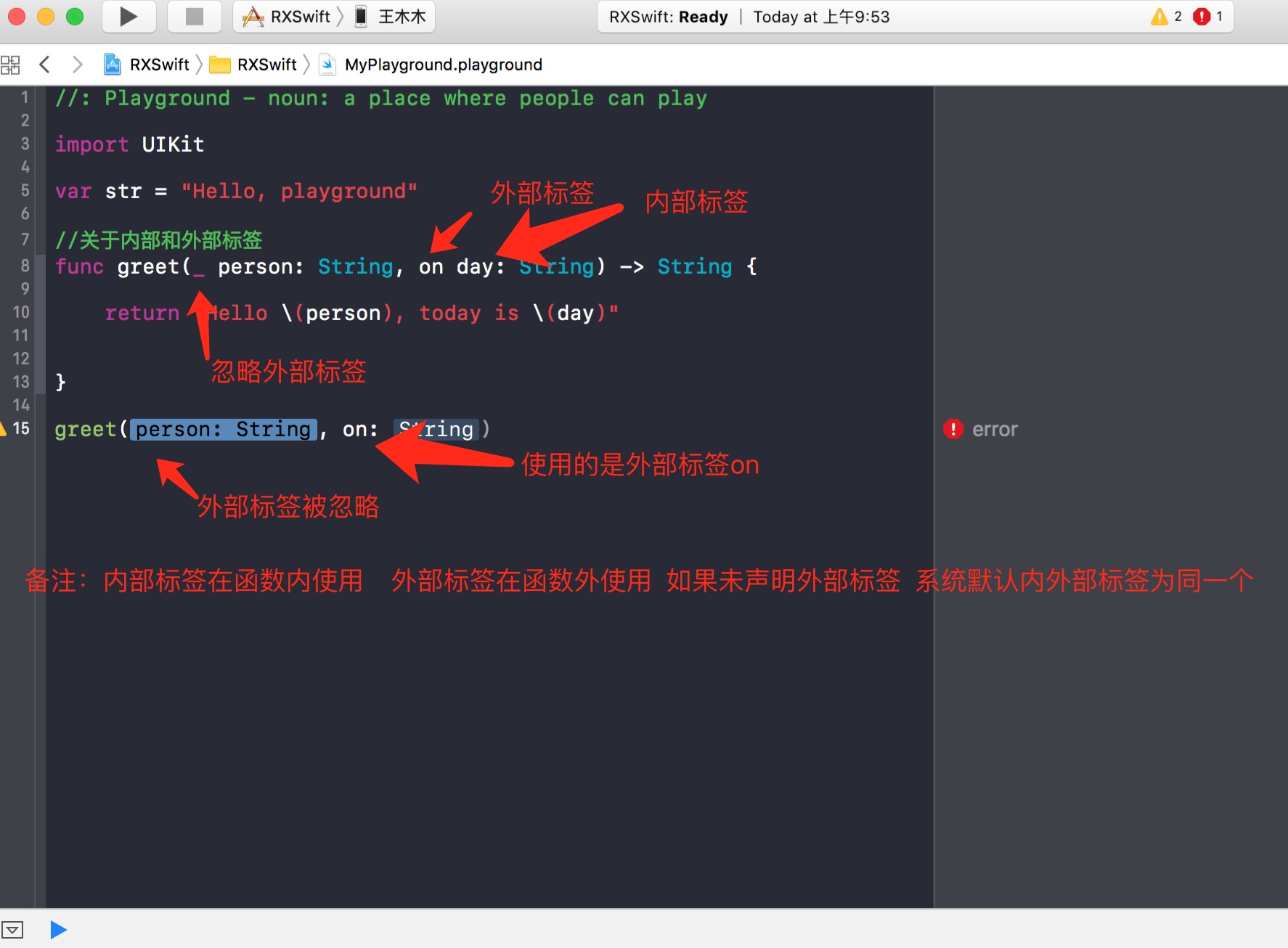Toggle the debug area button at bottom
Image resolution: width=1288 pixels, height=948 pixels.
coord(12,929)
